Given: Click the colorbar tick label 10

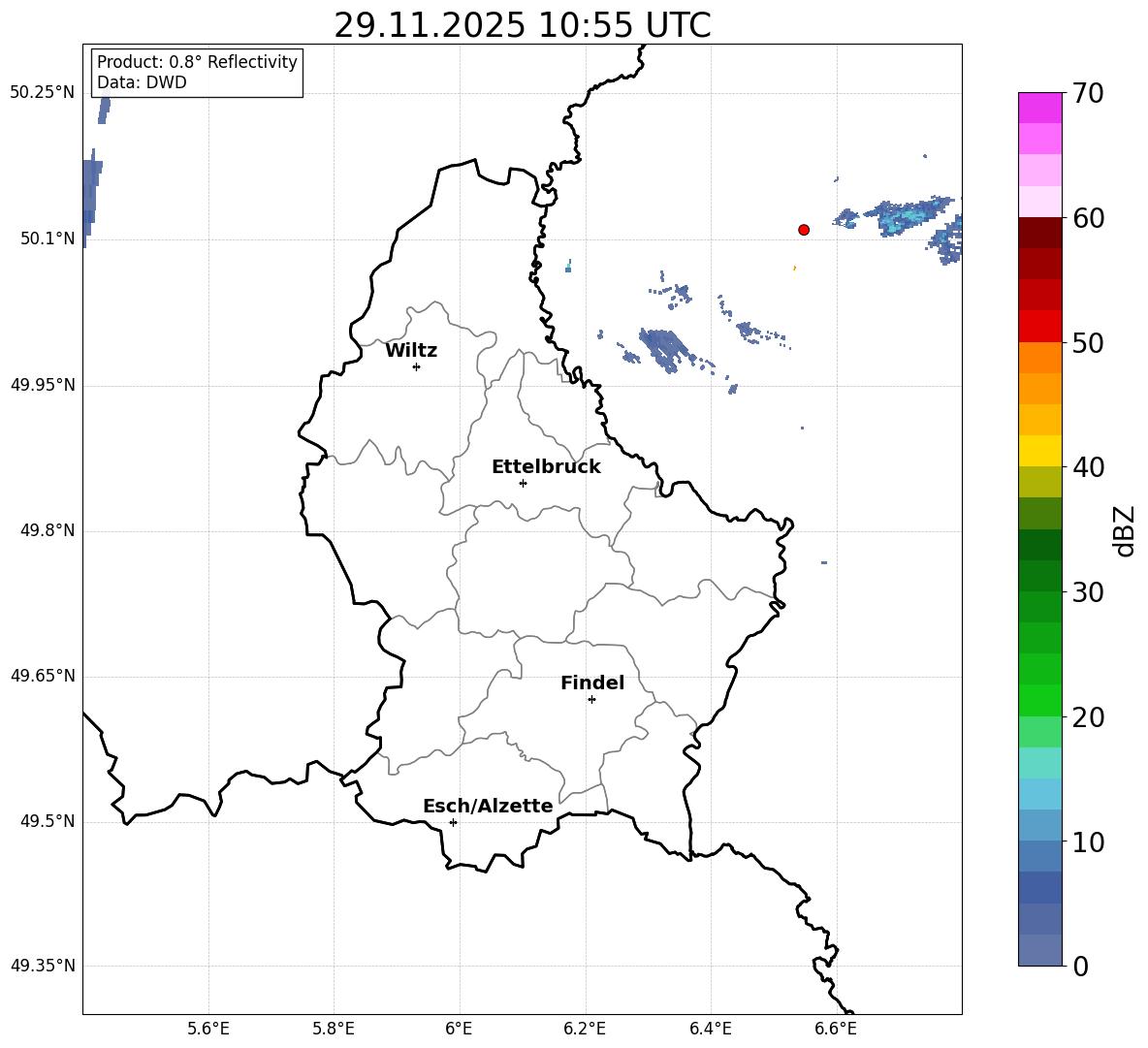Looking at the screenshot, I should click(1088, 842).
